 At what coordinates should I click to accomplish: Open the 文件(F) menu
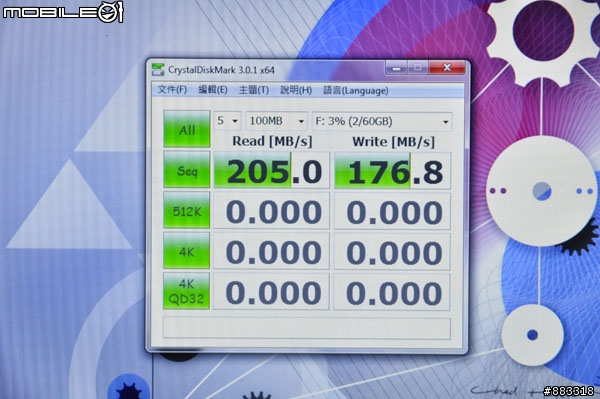pyautogui.click(x=172, y=90)
